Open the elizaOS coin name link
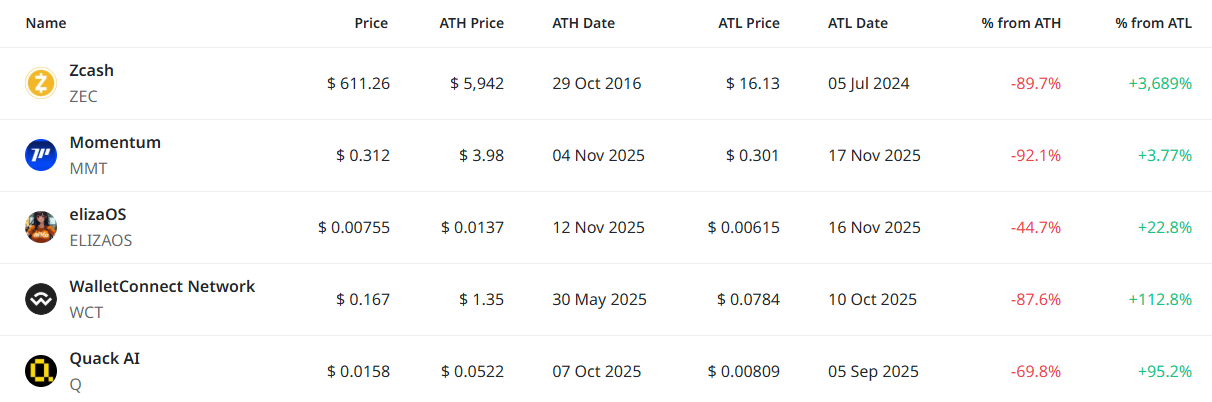Screen dimensions: 1212x402 click(98, 215)
